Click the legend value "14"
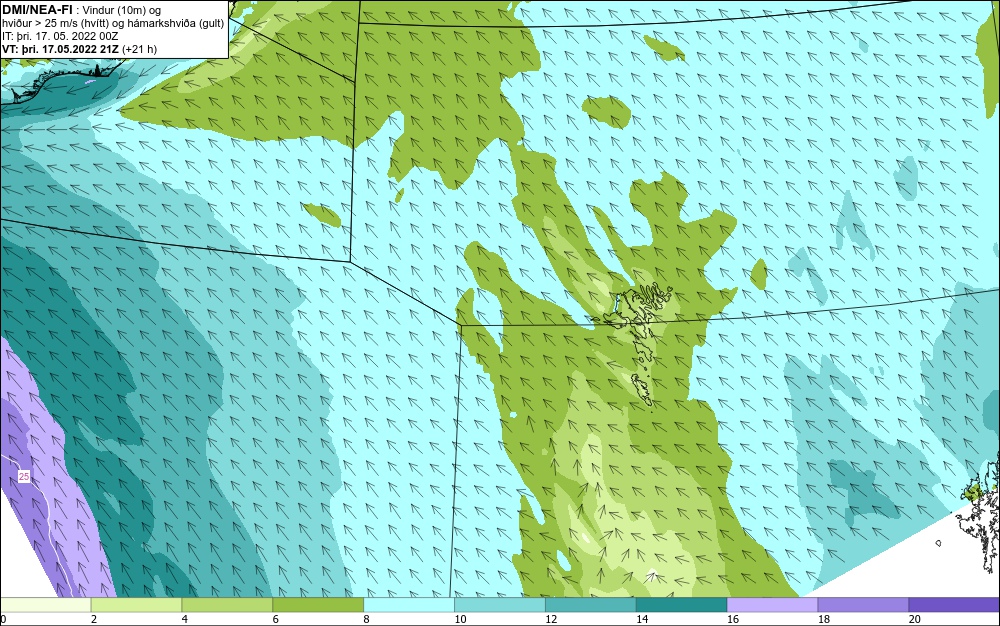This screenshot has width=1000, height=626. 642,619
